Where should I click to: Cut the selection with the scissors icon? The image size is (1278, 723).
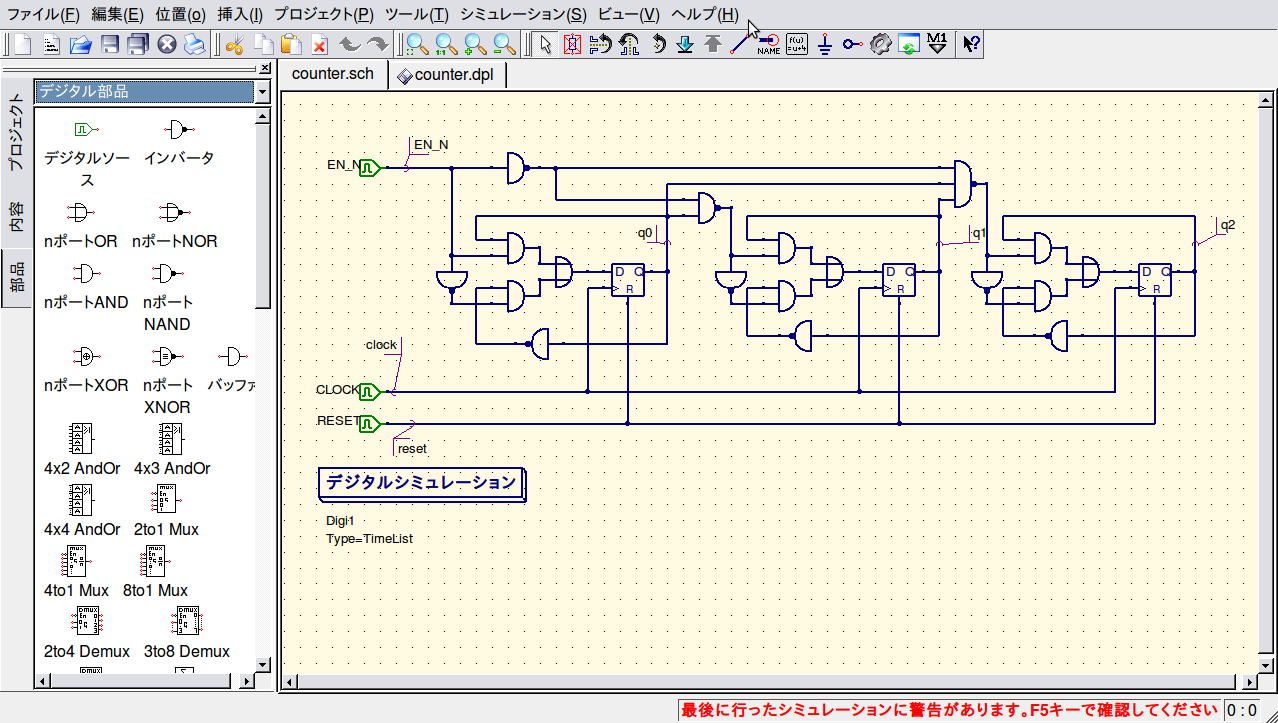(234, 44)
